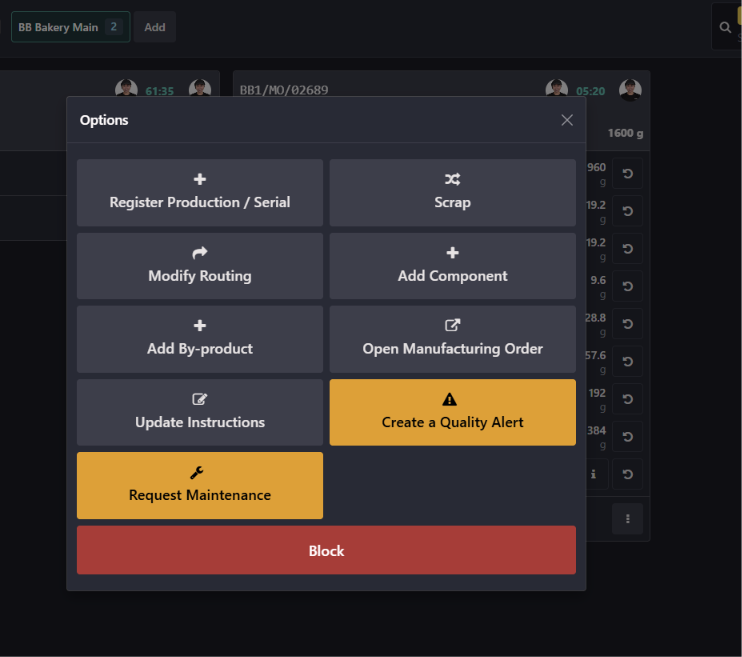Click Update Instructions button
The width and height of the screenshot is (742, 657).
(200, 412)
